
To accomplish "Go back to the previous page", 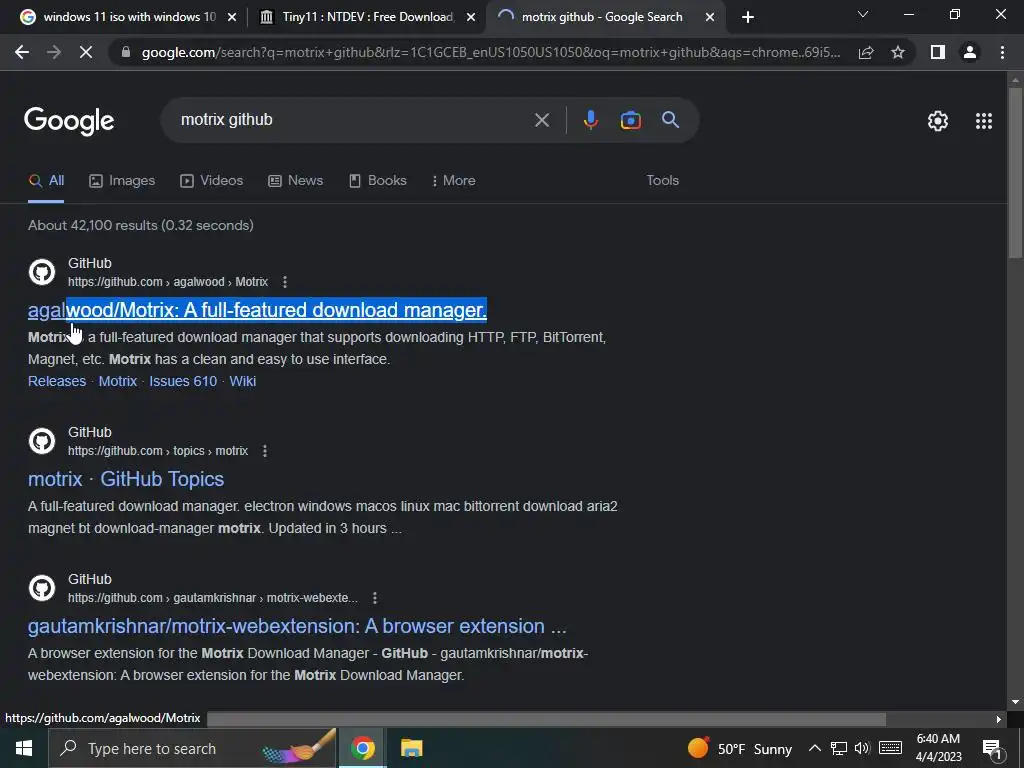I will pos(22,52).
